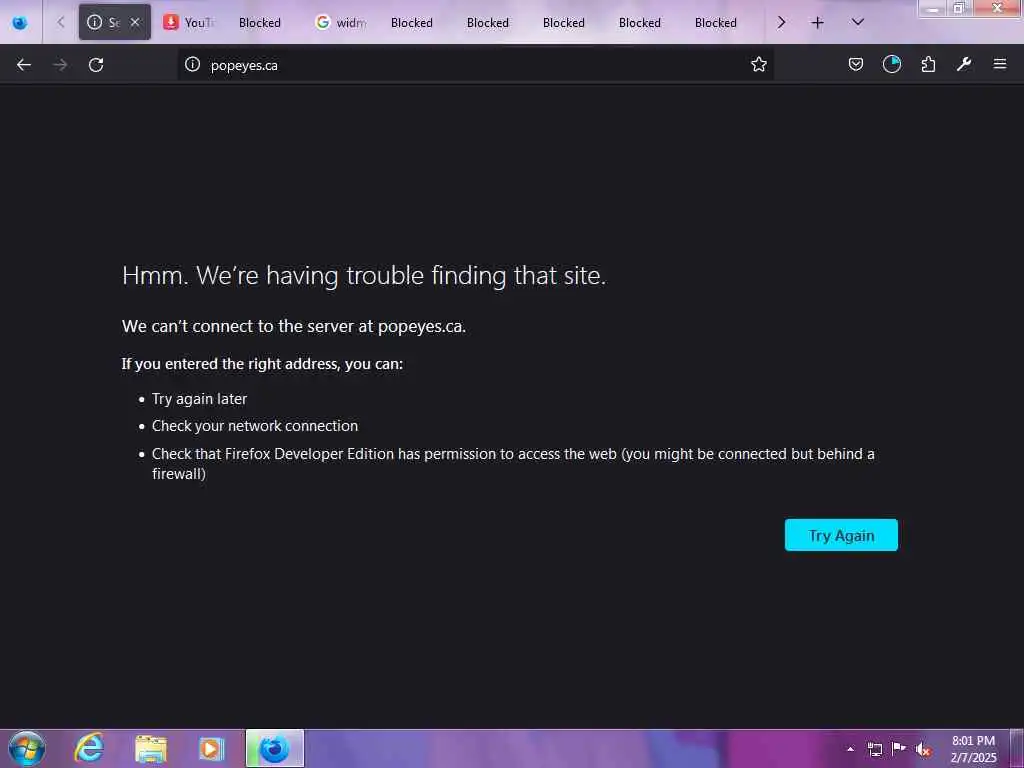Open the Windows Start menu
The width and height of the screenshot is (1024, 768).
[x=27, y=748]
